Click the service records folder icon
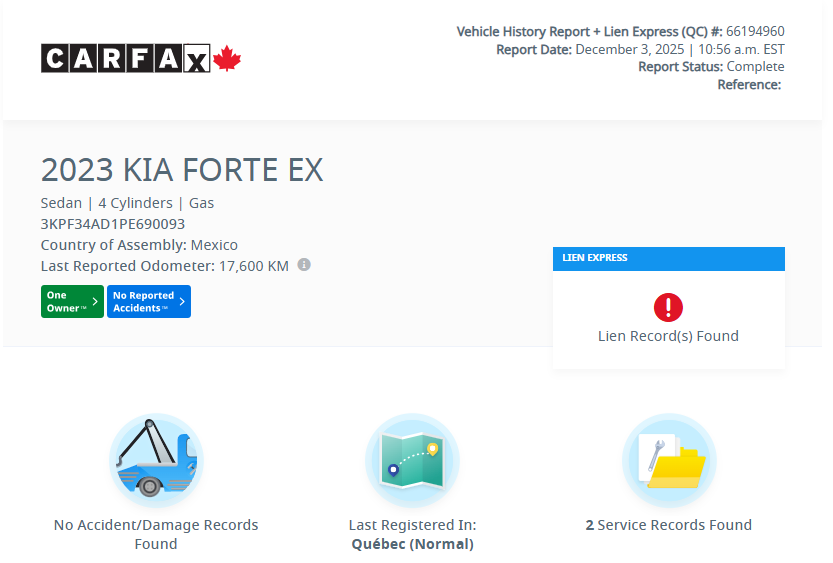 pyautogui.click(x=669, y=460)
